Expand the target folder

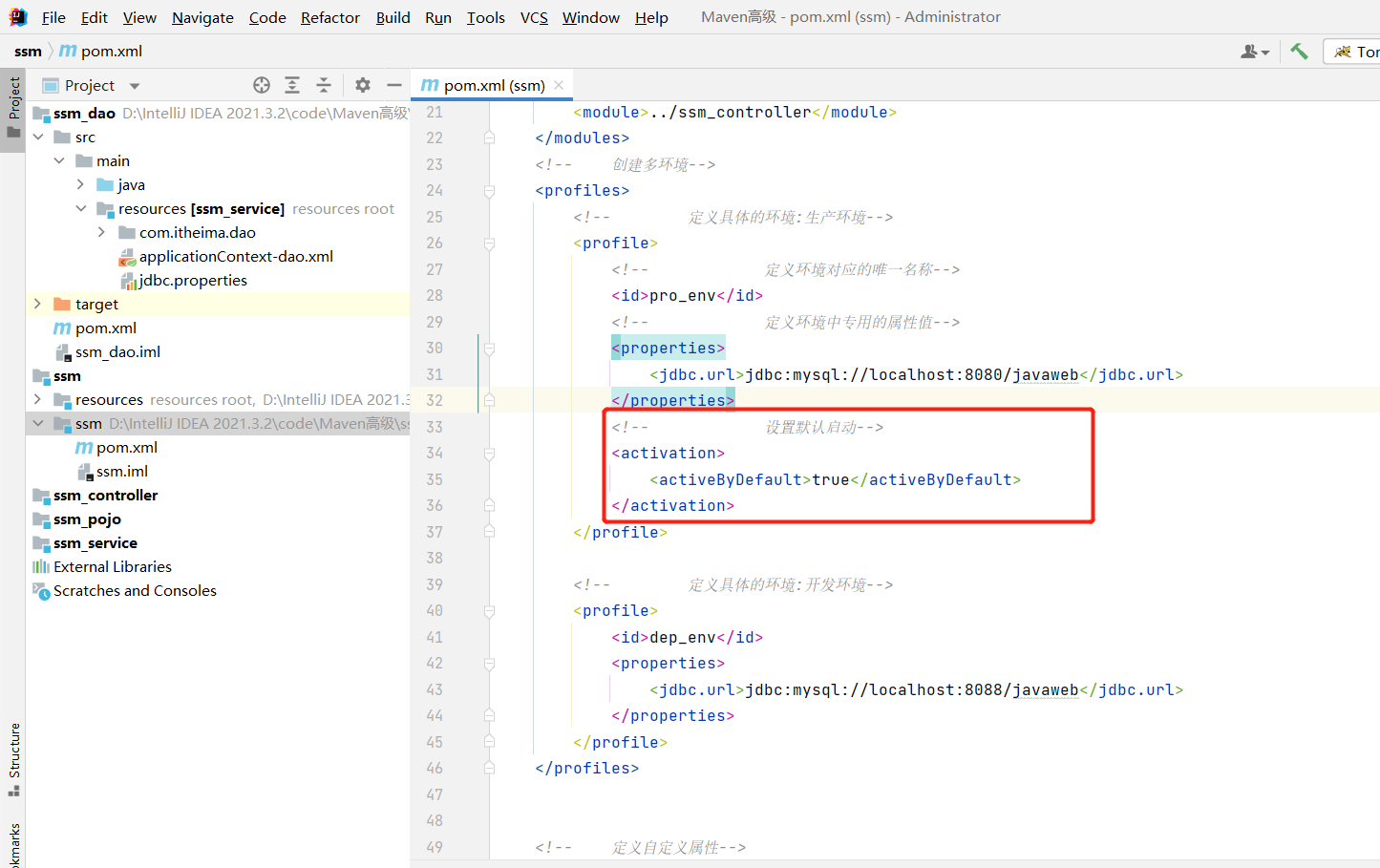(38, 305)
